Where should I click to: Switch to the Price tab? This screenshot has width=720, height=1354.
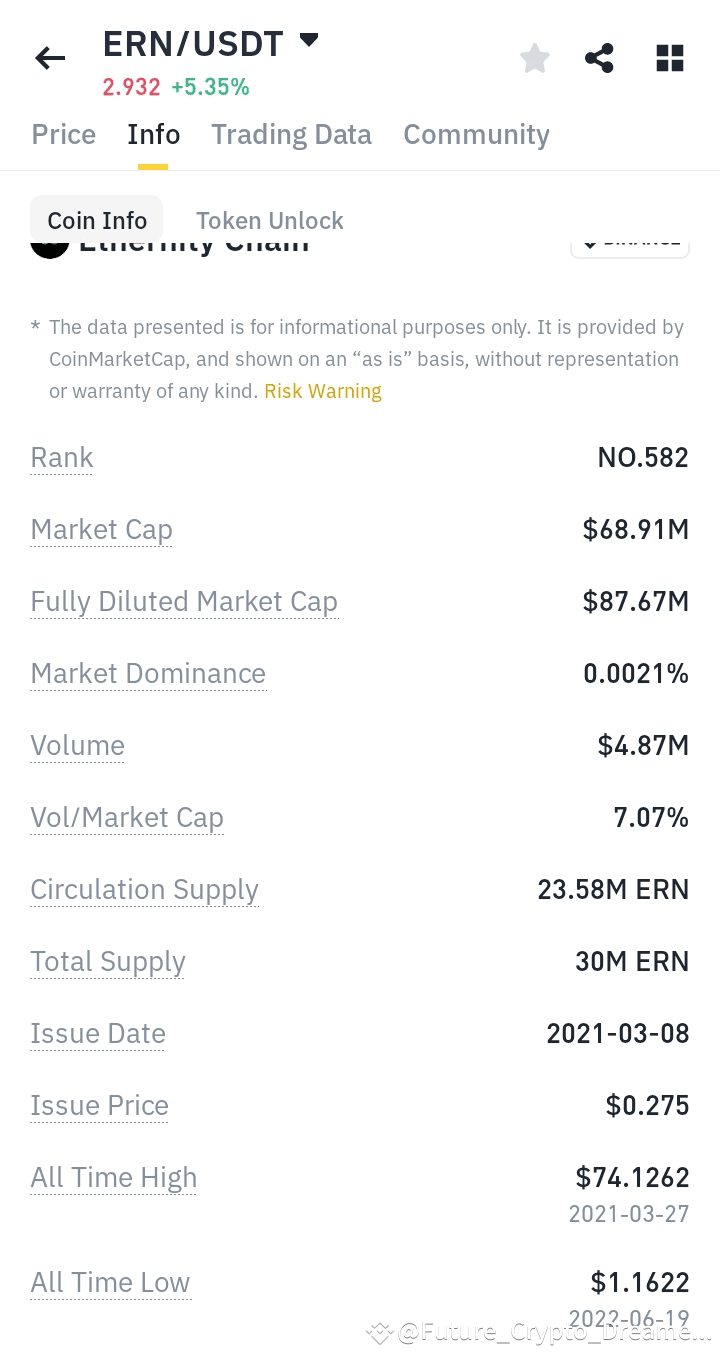coord(63,135)
